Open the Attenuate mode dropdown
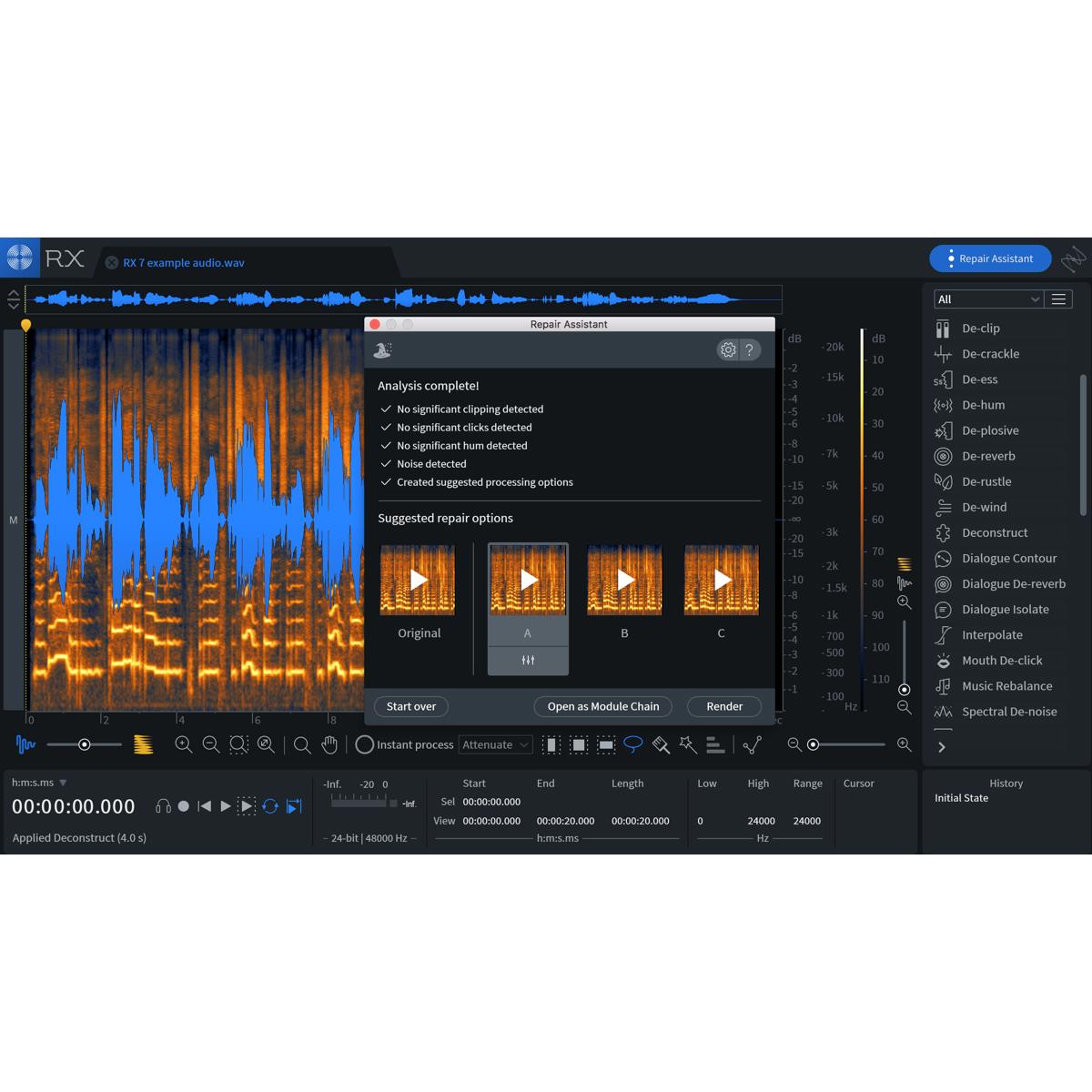Screen dimensions: 1092x1092 tap(496, 744)
